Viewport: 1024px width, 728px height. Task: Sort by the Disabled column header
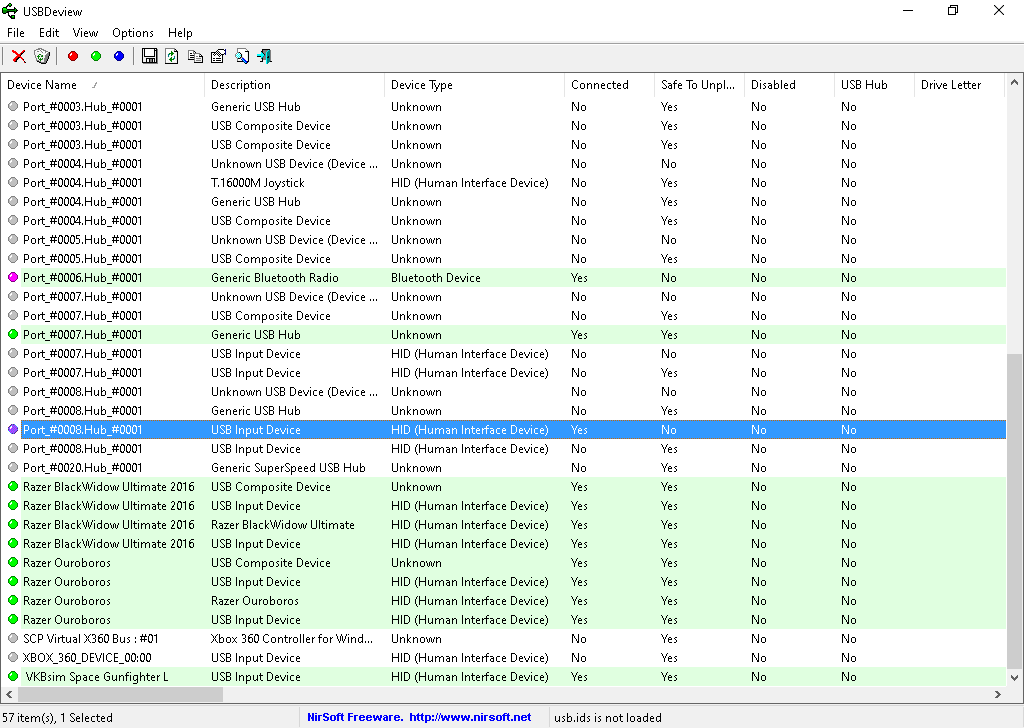click(789, 85)
